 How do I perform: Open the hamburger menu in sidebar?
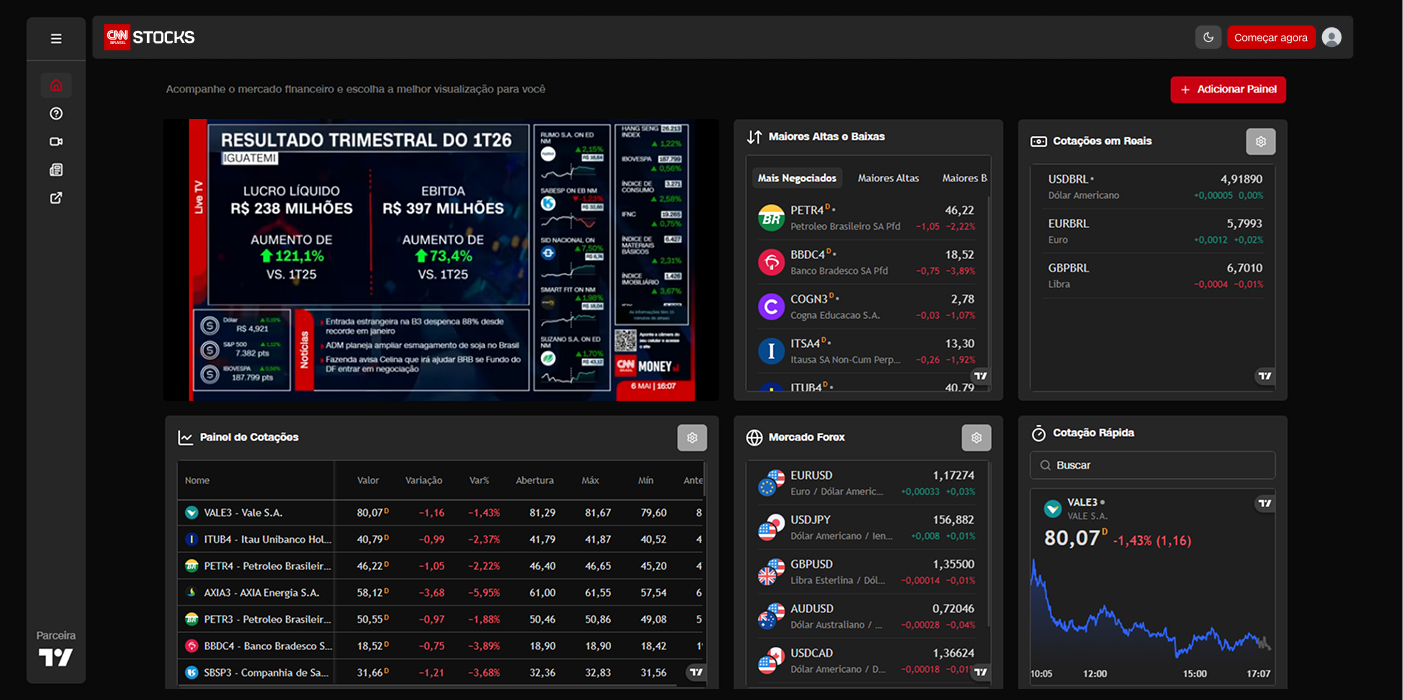(x=56, y=38)
